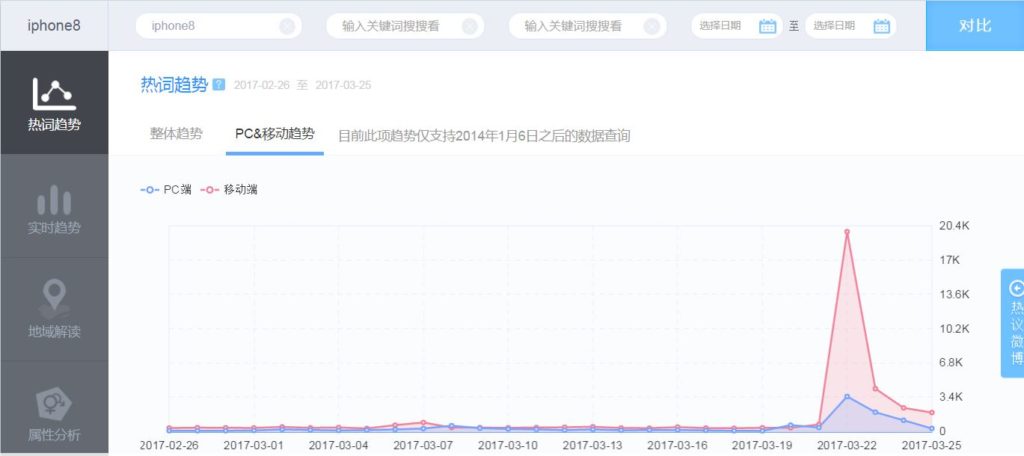Click the 移动端 data point on 03-25
1024x456 pixels.
click(x=932, y=412)
